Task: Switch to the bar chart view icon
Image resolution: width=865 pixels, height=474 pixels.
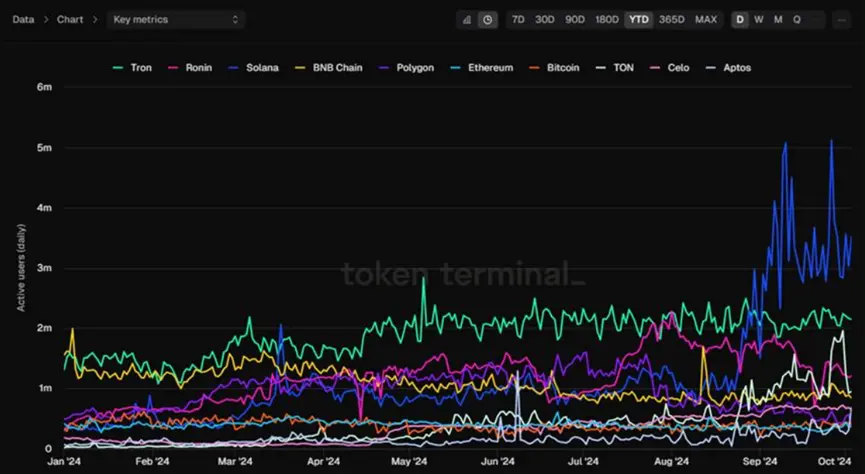Action: point(467,19)
